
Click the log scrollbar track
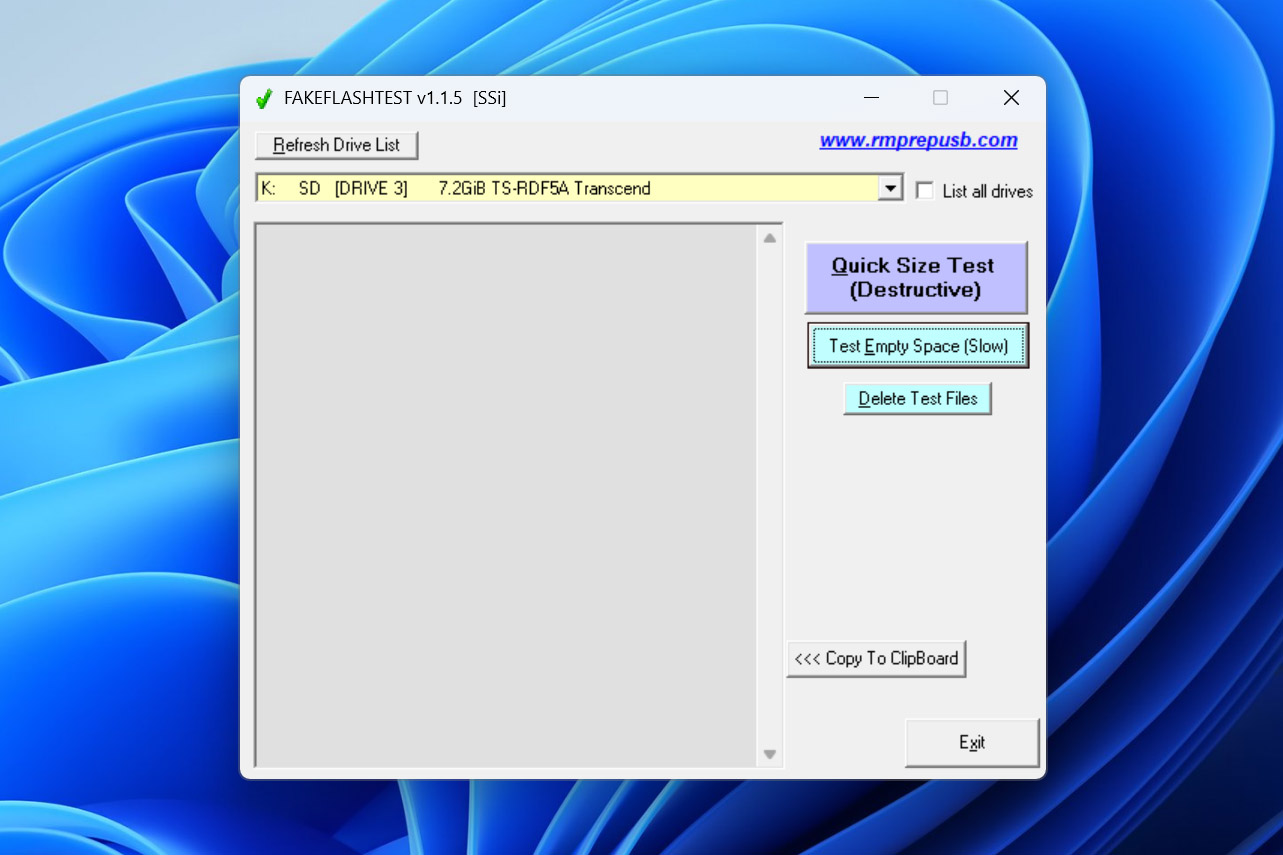tap(769, 496)
